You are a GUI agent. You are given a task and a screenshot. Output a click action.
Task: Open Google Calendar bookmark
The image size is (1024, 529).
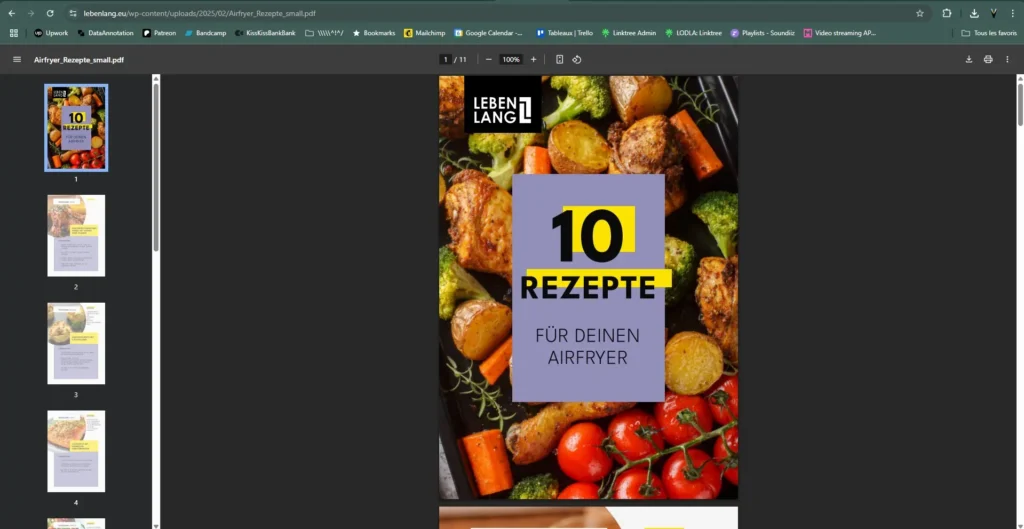[x=488, y=33]
